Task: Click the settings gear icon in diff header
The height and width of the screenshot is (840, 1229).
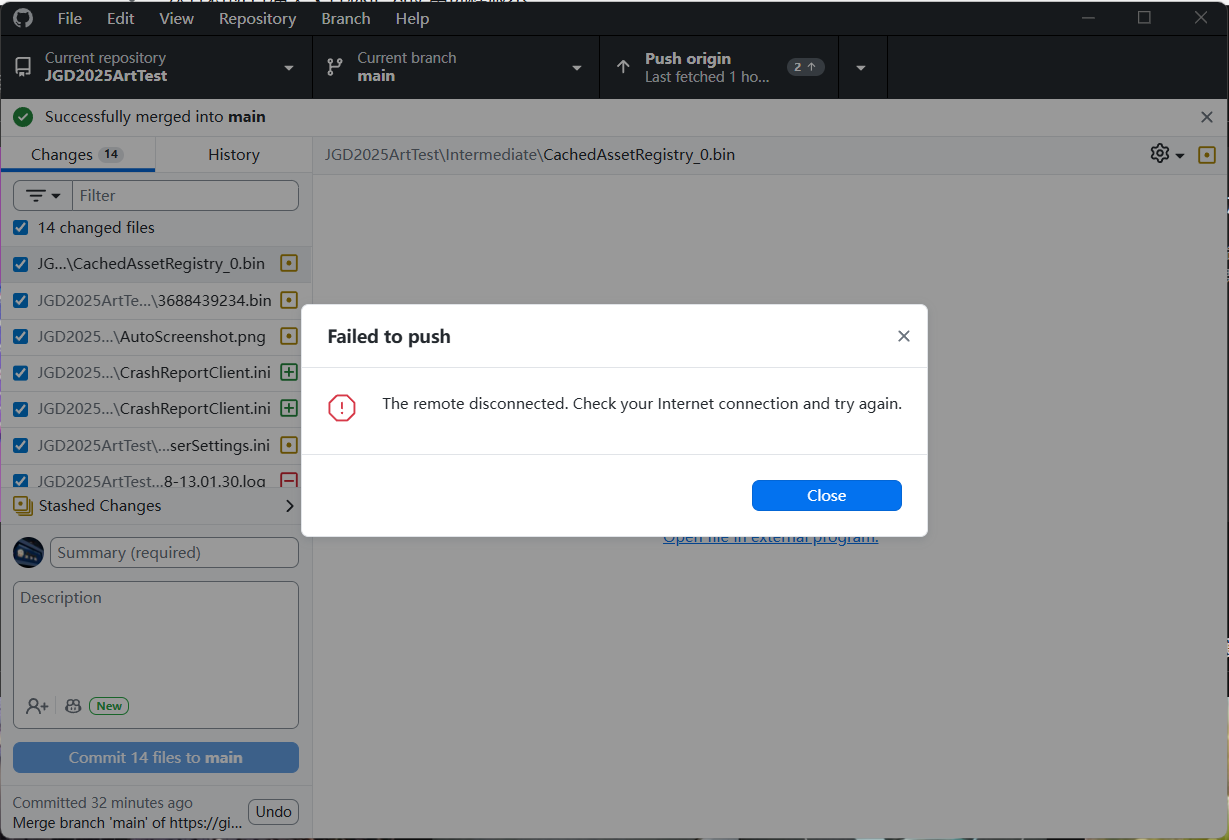Action: click(1160, 154)
